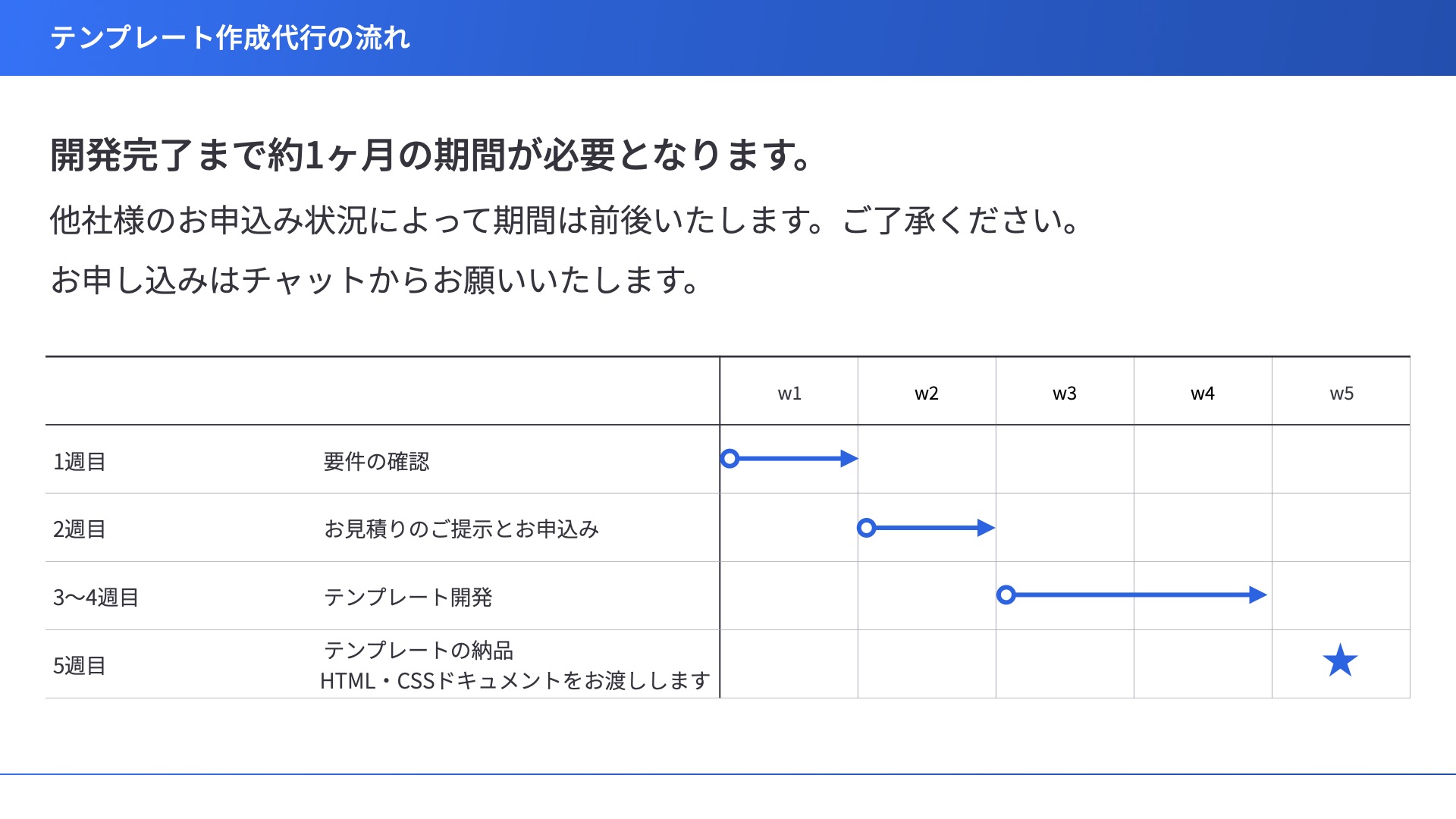Click the blue star in the w5 column
The image size is (1456, 819).
[1340, 661]
